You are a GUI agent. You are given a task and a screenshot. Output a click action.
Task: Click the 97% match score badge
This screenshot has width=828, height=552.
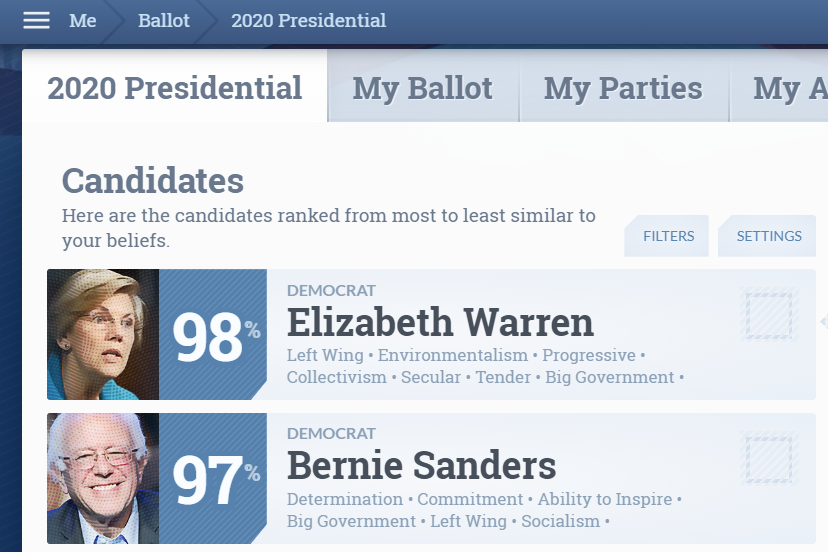click(x=213, y=478)
